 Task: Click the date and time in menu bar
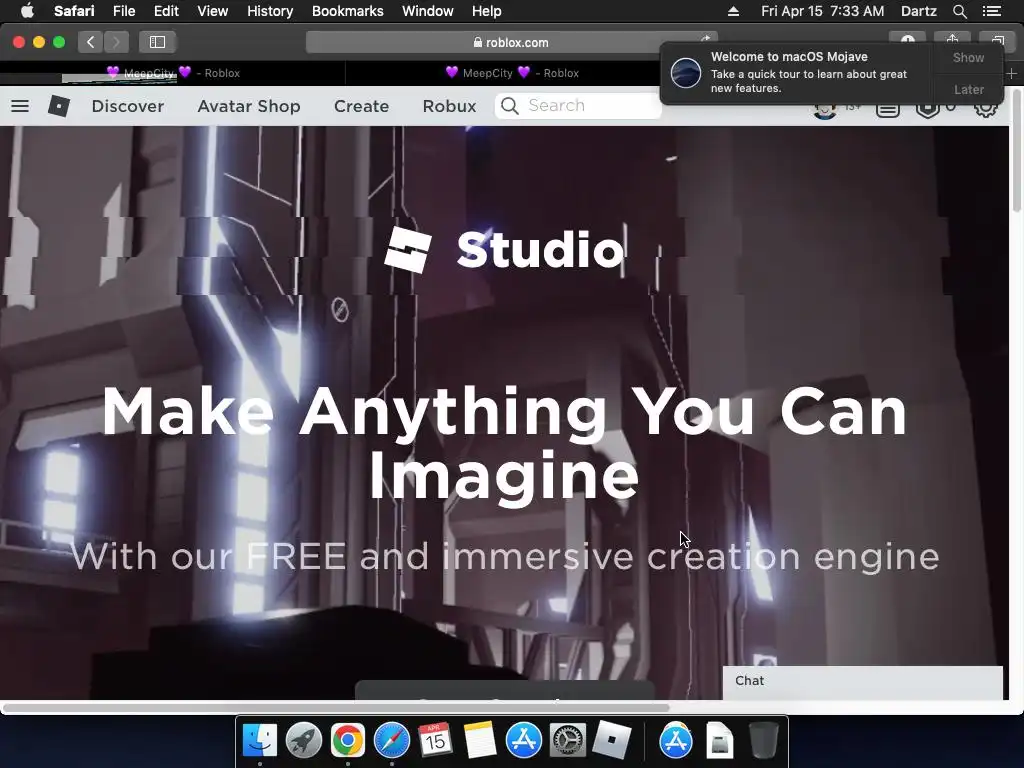click(x=822, y=11)
